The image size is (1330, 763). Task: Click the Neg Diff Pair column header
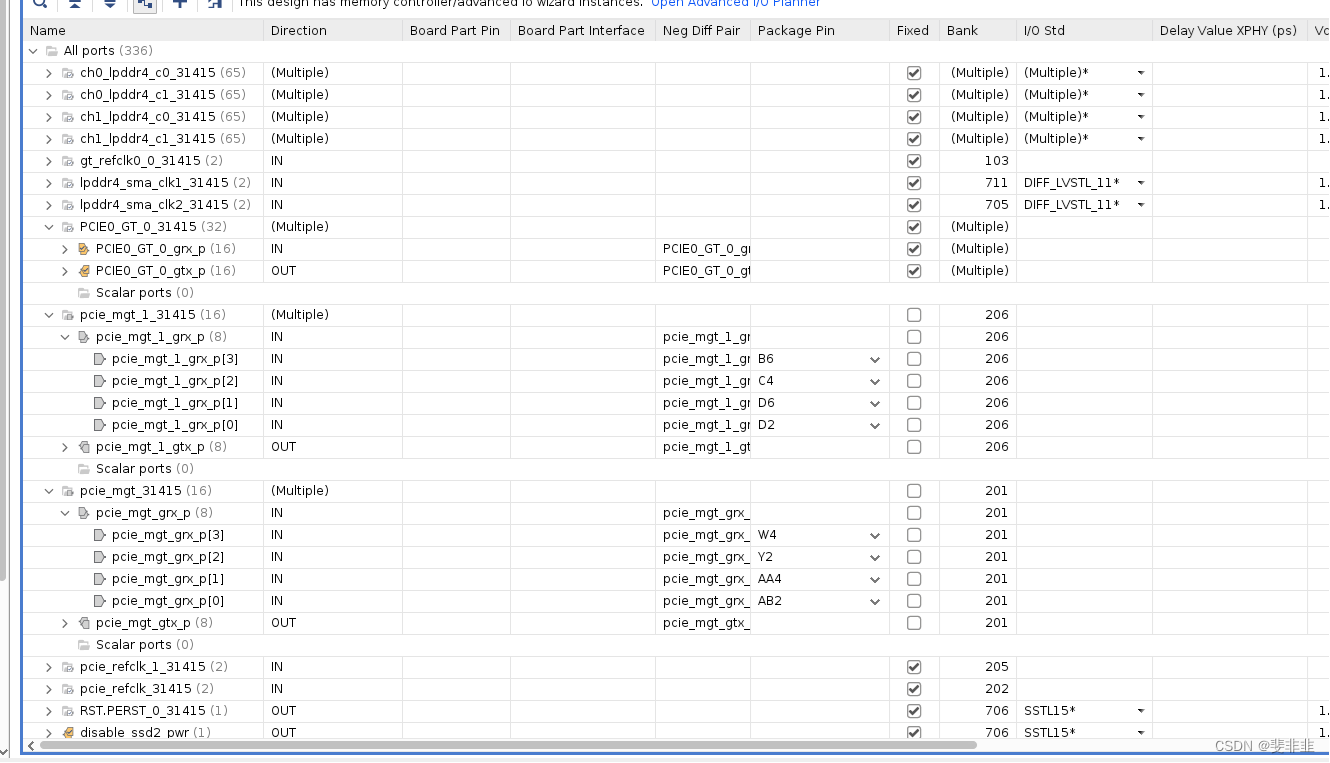coord(703,30)
